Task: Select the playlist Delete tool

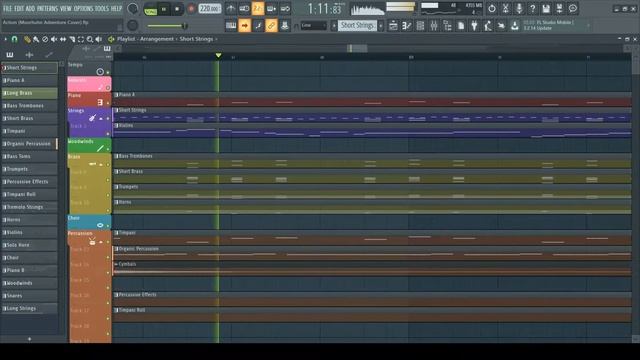Action: 45,39
